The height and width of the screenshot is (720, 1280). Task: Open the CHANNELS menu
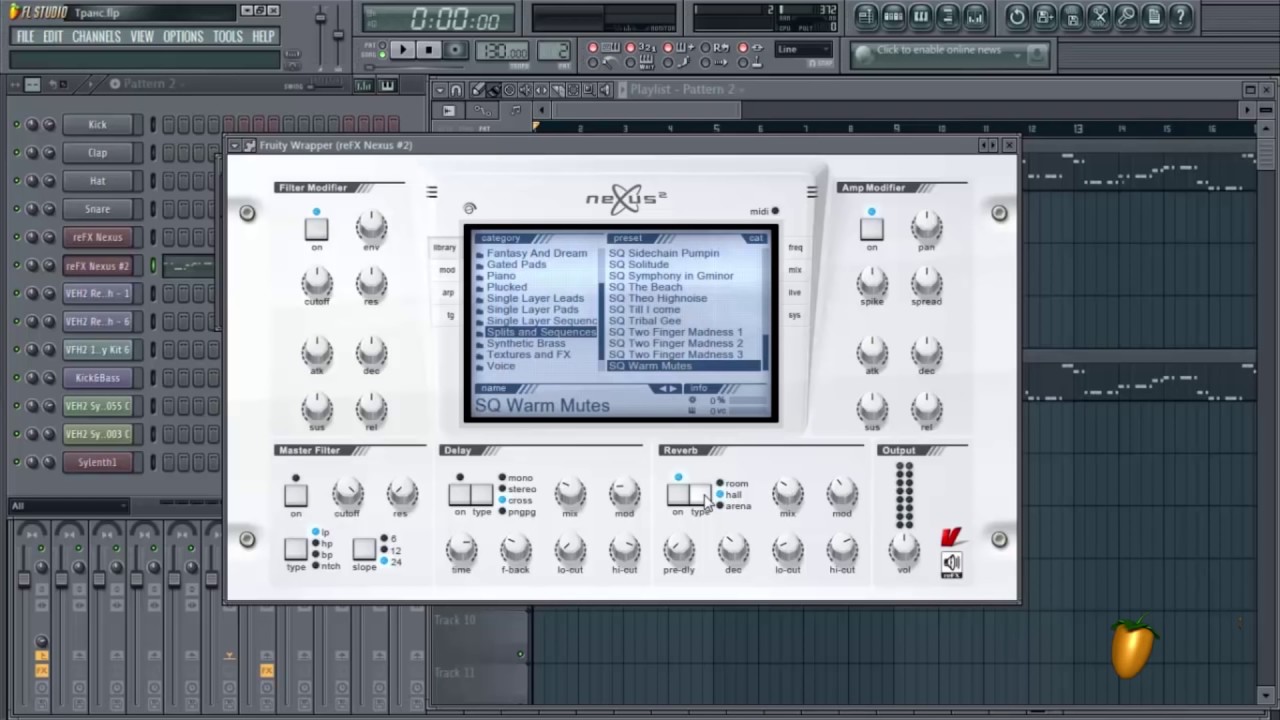click(96, 37)
